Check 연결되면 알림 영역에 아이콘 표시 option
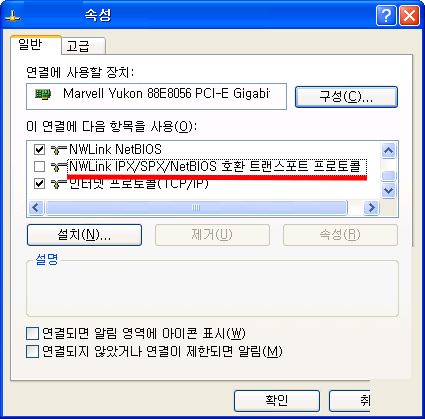This screenshot has width=425, height=419. point(32,333)
